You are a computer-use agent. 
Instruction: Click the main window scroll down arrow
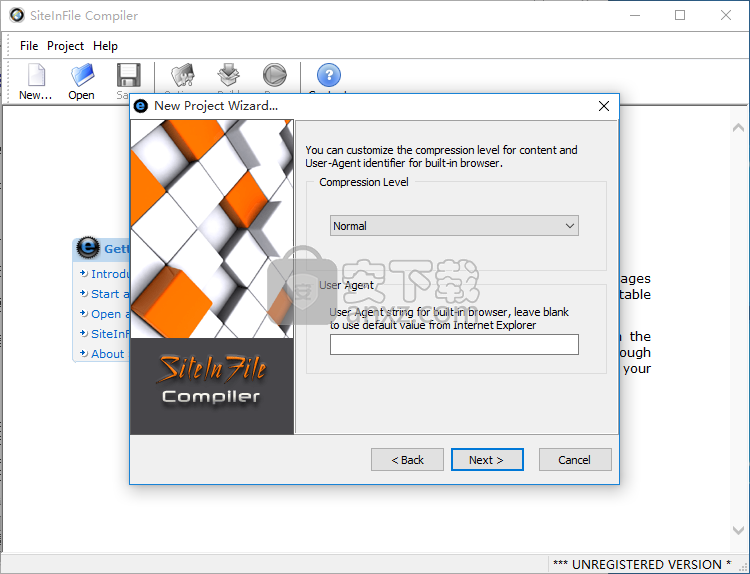pyautogui.click(x=738, y=530)
